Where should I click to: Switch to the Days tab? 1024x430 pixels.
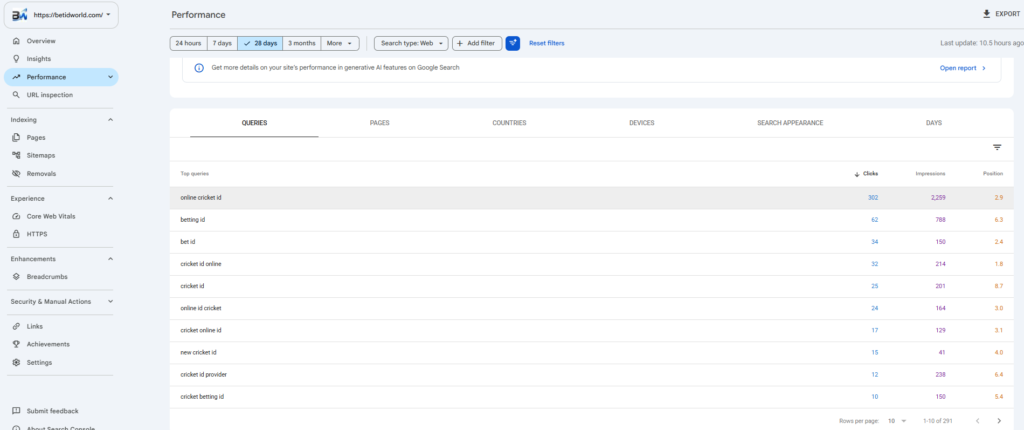tap(934, 123)
